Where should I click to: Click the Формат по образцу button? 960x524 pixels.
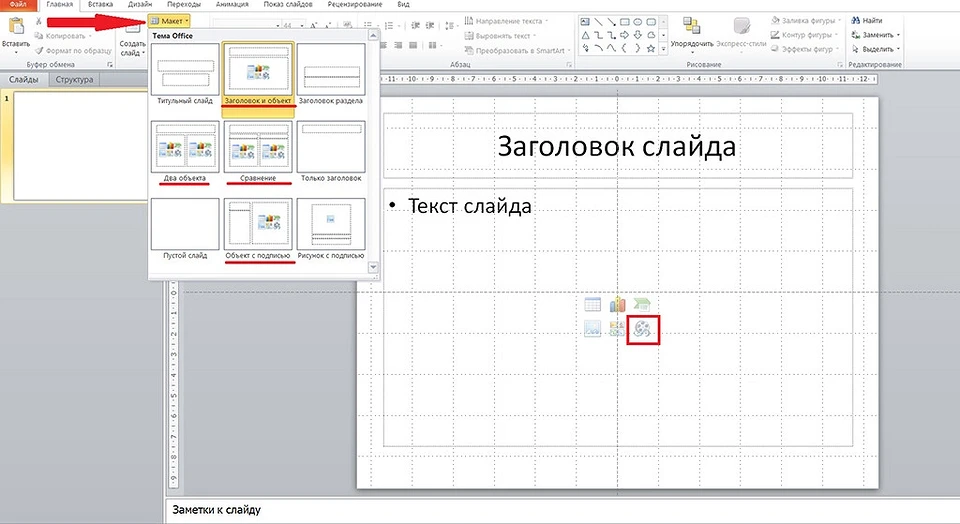pos(73,50)
